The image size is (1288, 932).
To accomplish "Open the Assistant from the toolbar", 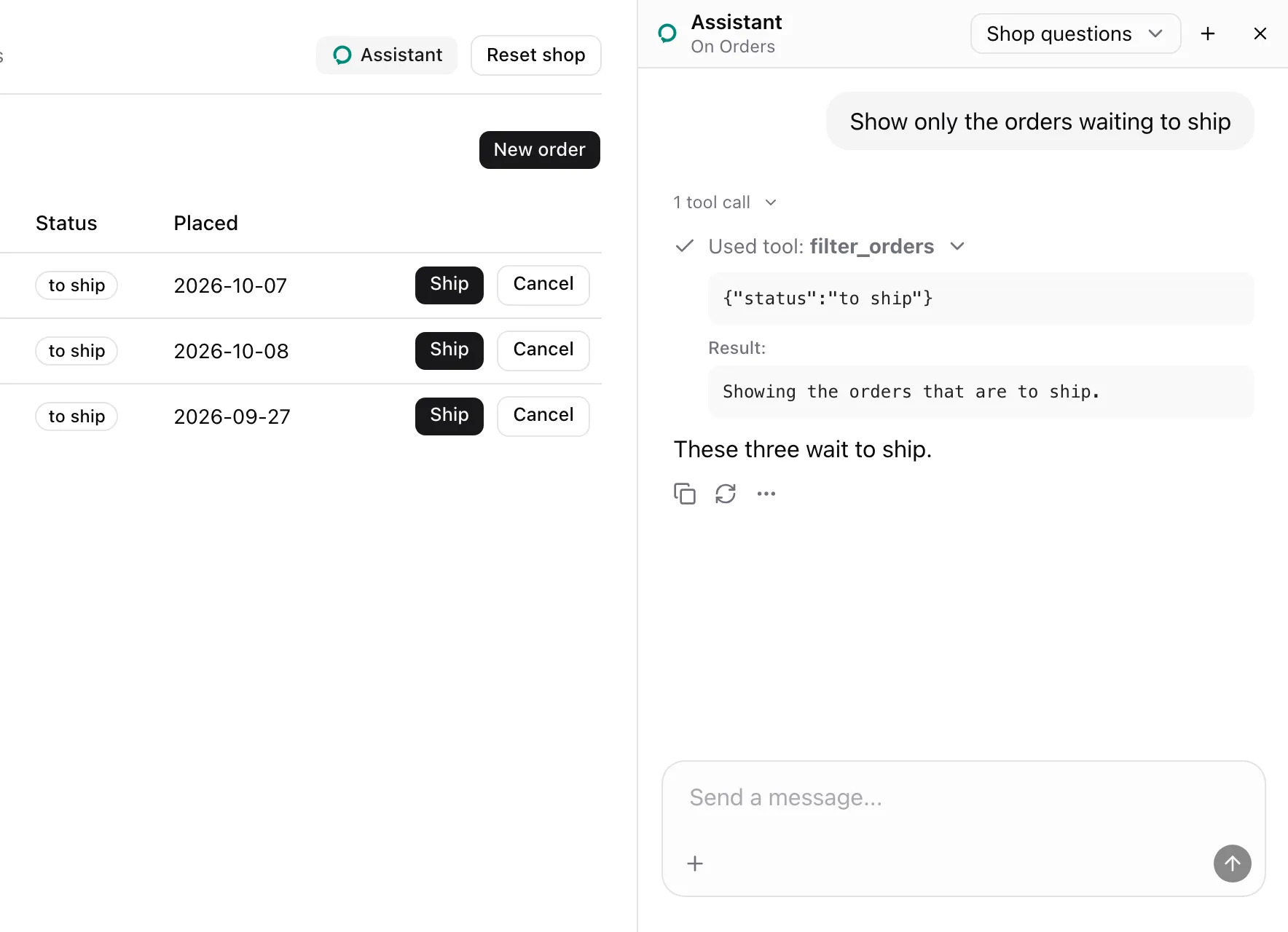I will pyautogui.click(x=387, y=55).
